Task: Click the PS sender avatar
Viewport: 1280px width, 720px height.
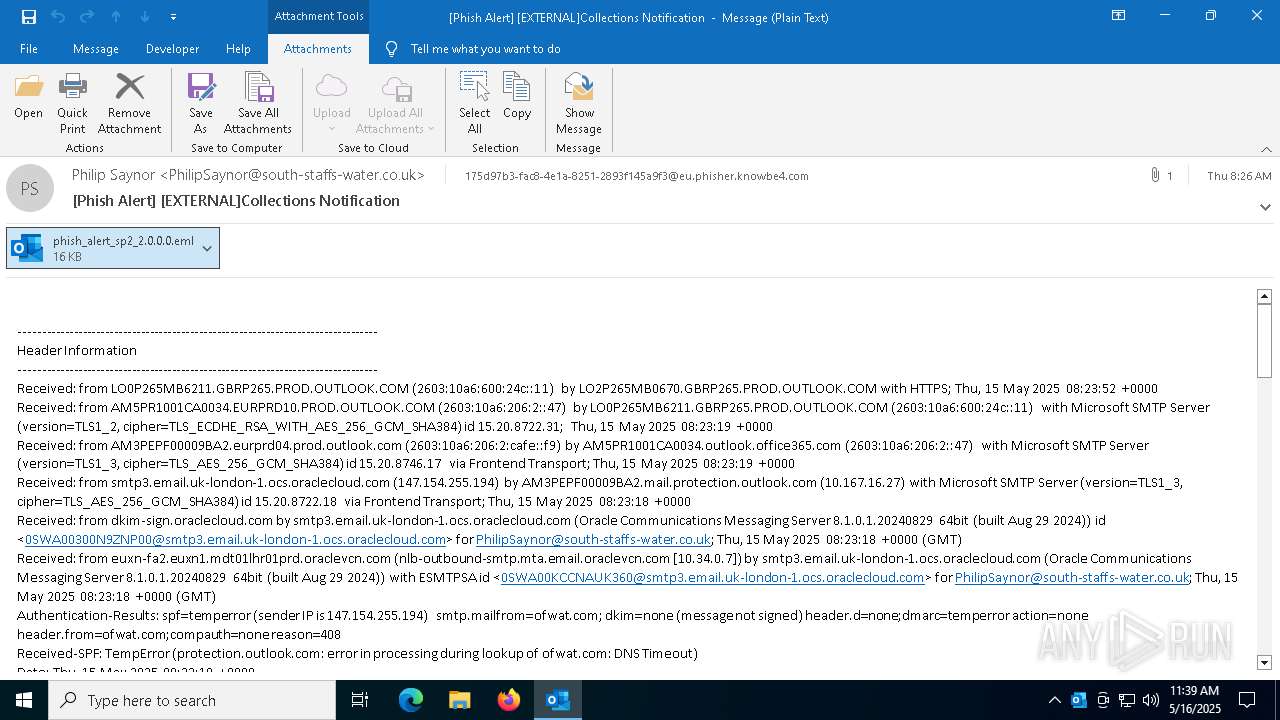Action: [x=30, y=188]
